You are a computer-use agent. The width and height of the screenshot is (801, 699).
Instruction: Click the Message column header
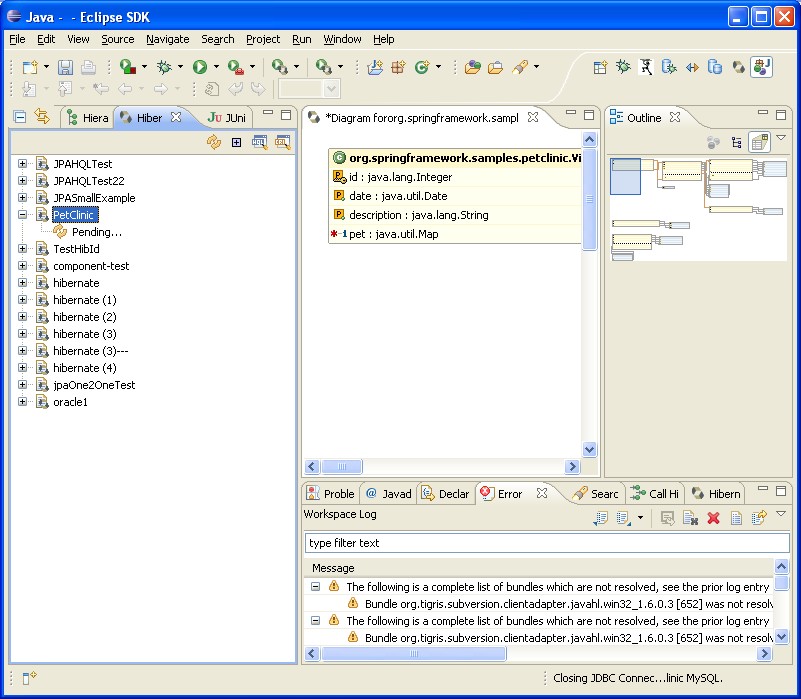(333, 568)
